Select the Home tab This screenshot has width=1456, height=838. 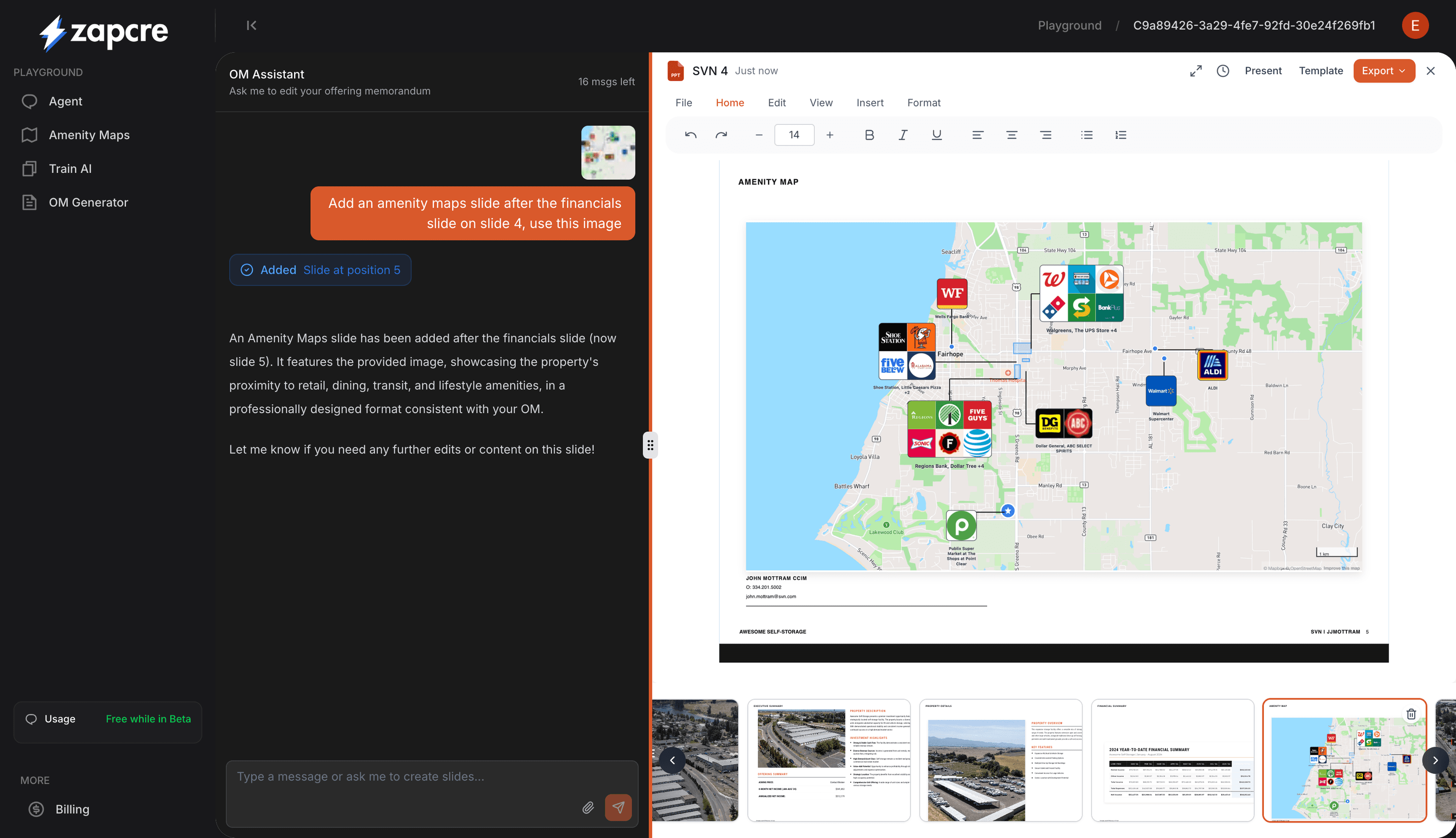point(730,102)
